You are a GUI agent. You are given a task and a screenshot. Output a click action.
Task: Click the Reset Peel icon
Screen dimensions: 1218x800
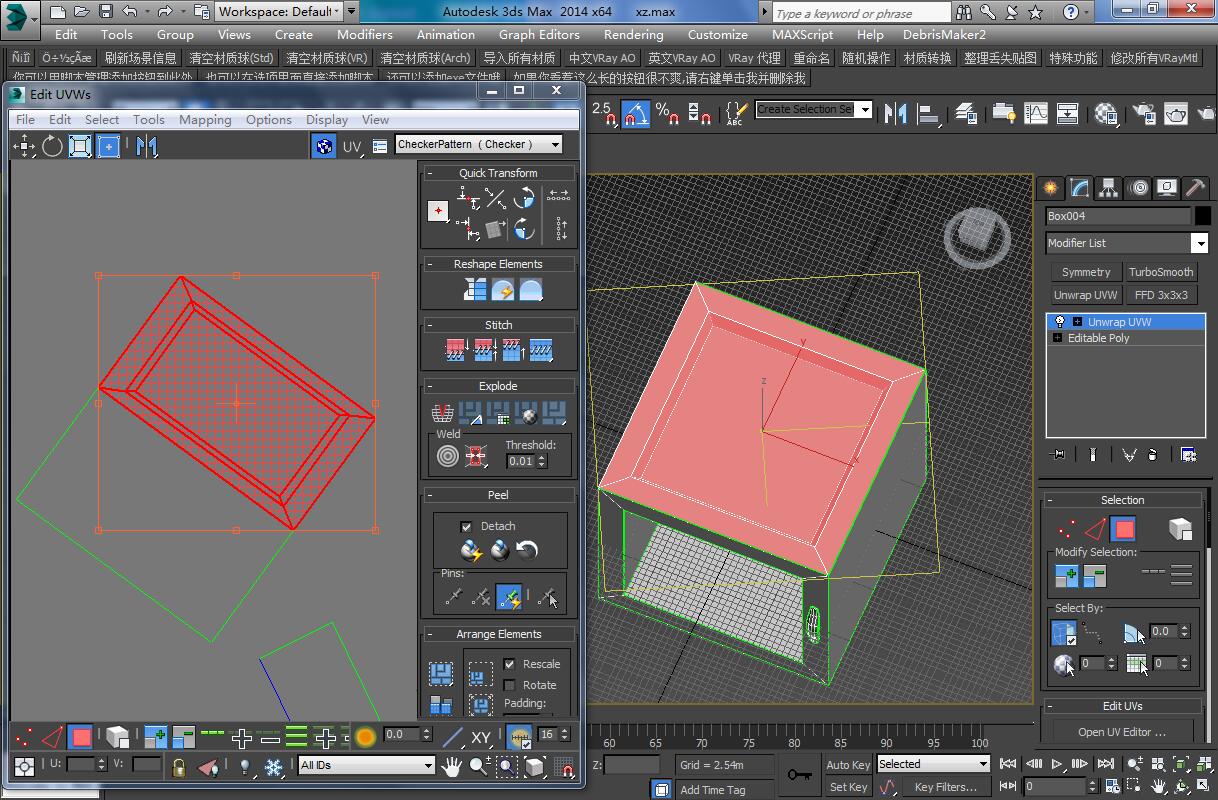coord(527,550)
